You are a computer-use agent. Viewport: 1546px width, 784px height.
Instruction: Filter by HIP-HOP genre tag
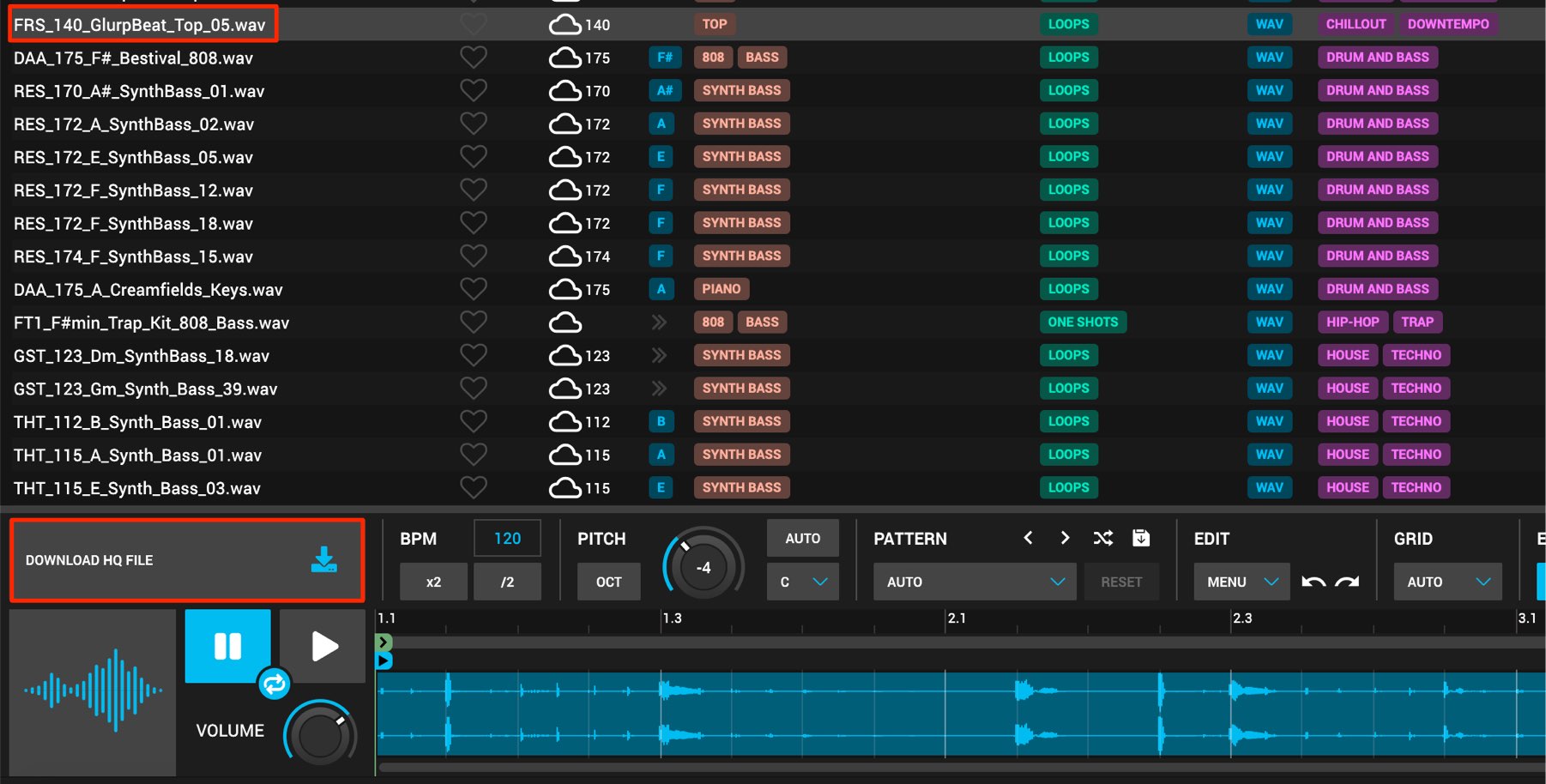click(x=1352, y=322)
